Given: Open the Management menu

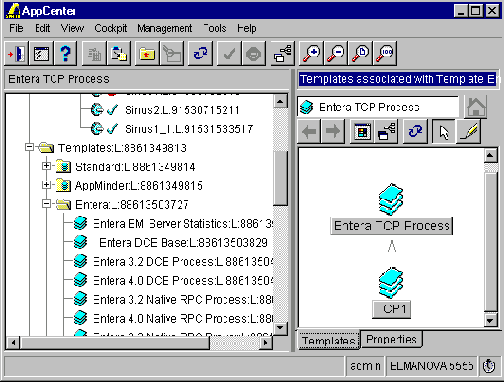Looking at the screenshot, I should point(165,28).
